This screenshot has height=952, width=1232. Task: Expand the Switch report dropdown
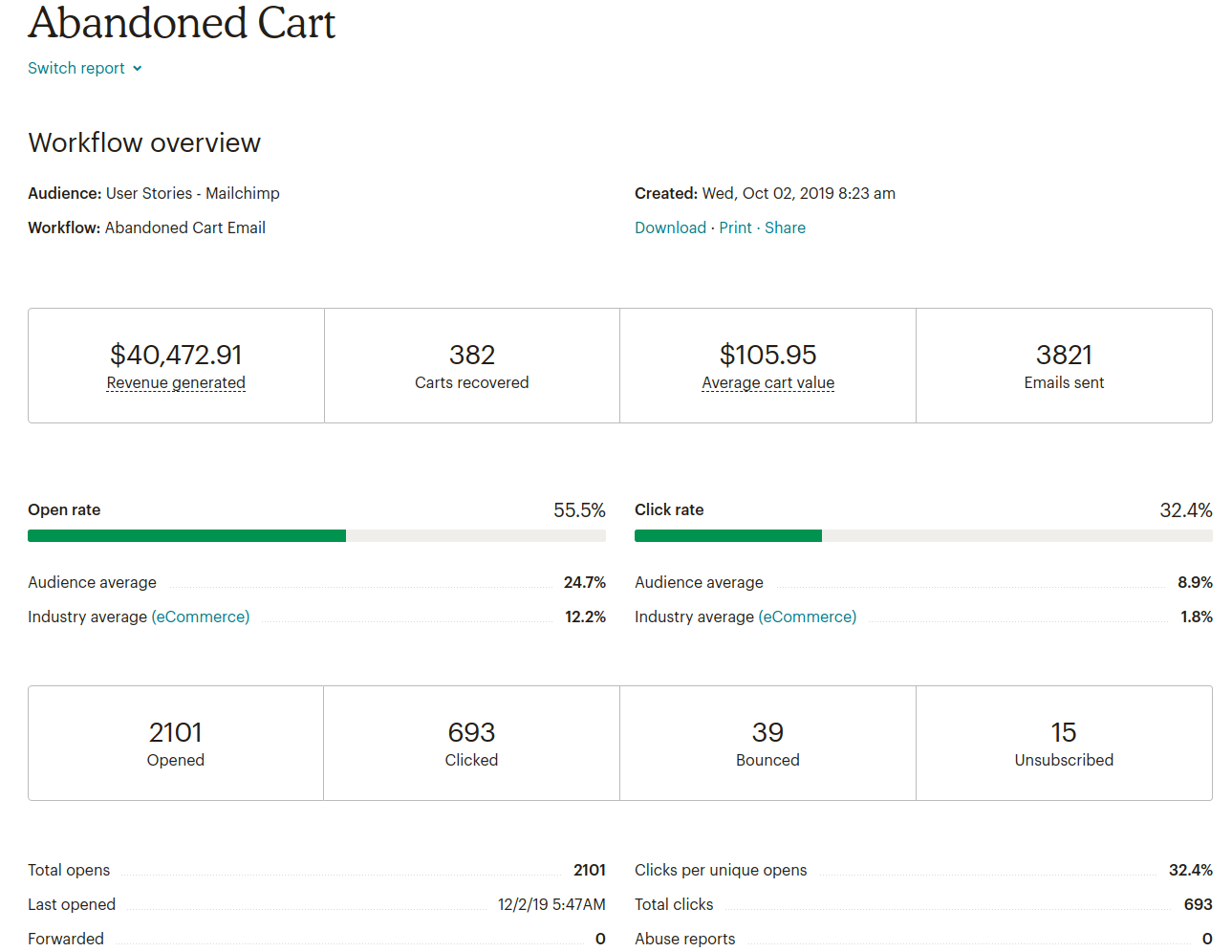pos(76,69)
